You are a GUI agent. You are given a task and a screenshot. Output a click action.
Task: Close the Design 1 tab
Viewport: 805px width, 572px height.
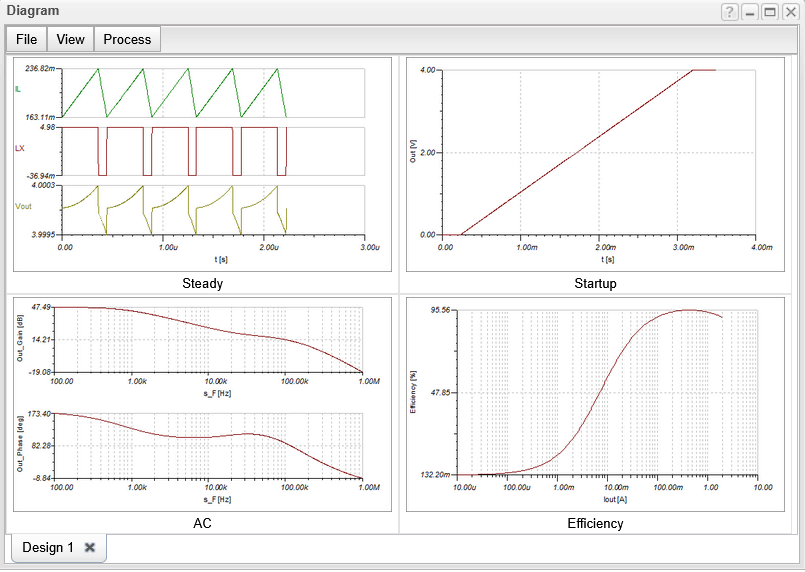tap(90, 548)
